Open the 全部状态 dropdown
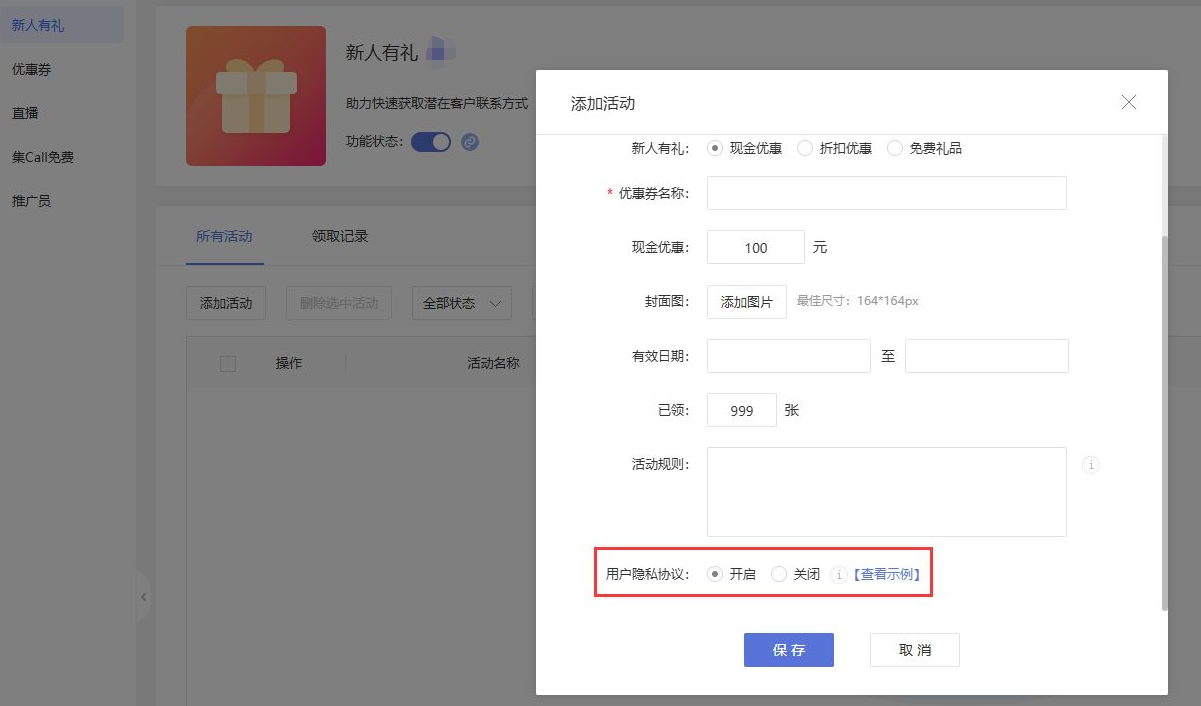Viewport: 1201px width, 706px height. [x=462, y=303]
